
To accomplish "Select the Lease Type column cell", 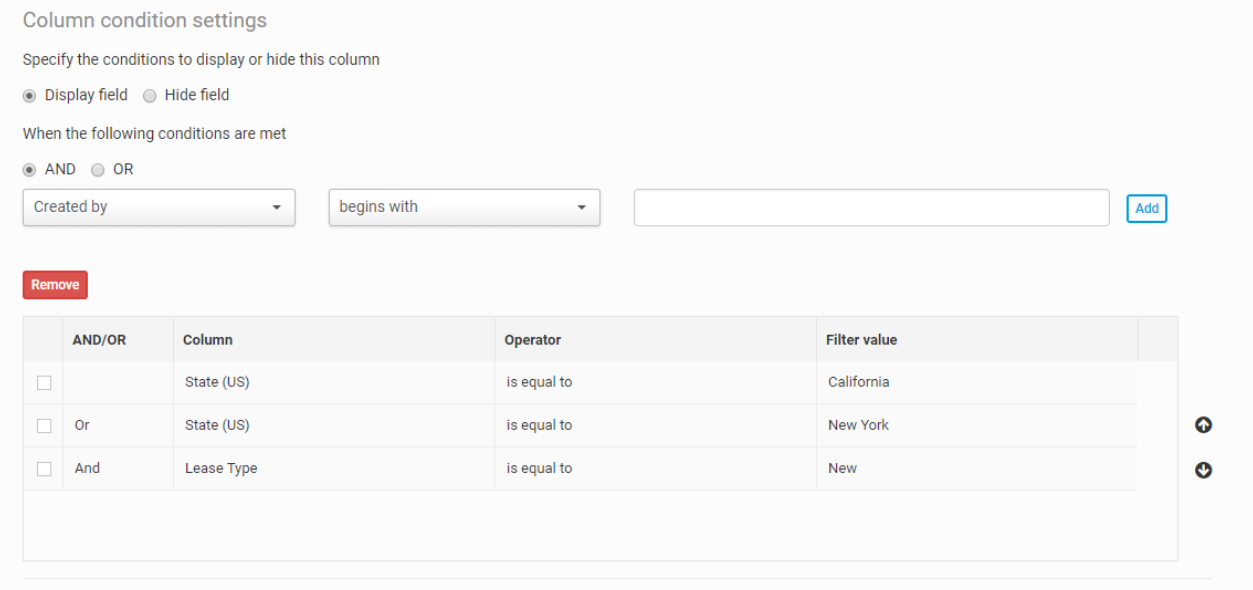I will coord(221,468).
